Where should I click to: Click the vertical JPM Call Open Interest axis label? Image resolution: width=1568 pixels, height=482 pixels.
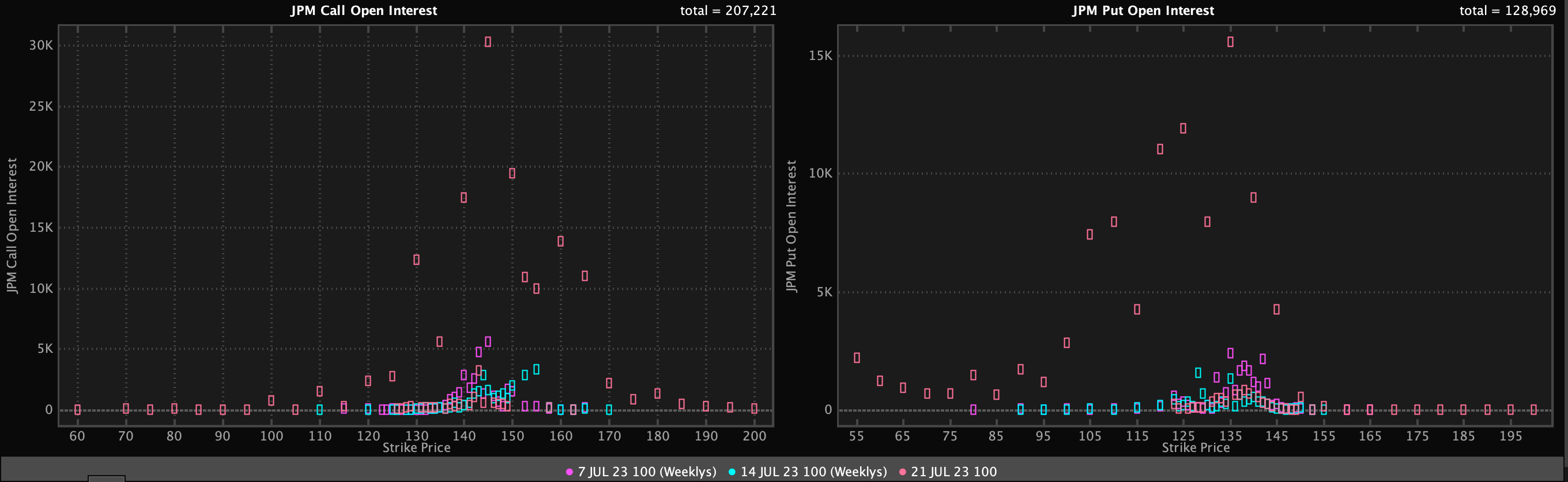[x=12, y=226]
